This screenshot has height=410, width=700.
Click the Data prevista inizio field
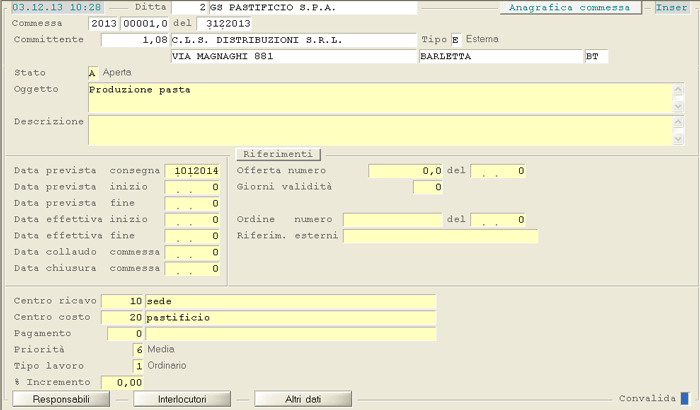192,187
